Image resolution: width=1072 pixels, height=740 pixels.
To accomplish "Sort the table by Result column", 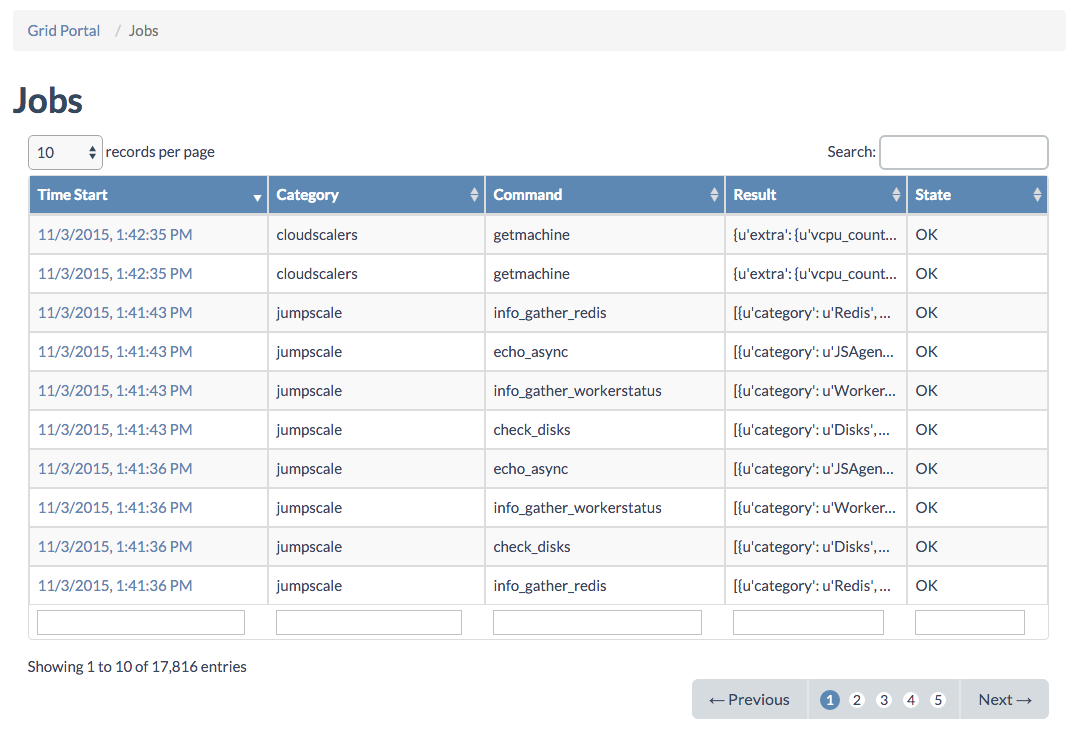I will [896, 195].
